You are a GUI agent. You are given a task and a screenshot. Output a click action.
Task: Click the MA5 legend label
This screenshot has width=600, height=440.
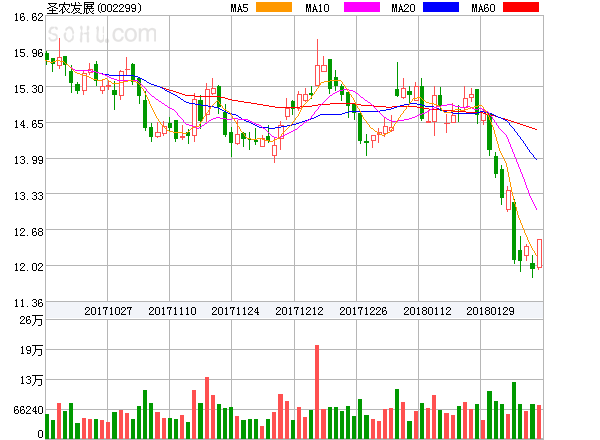pyautogui.click(x=239, y=8)
